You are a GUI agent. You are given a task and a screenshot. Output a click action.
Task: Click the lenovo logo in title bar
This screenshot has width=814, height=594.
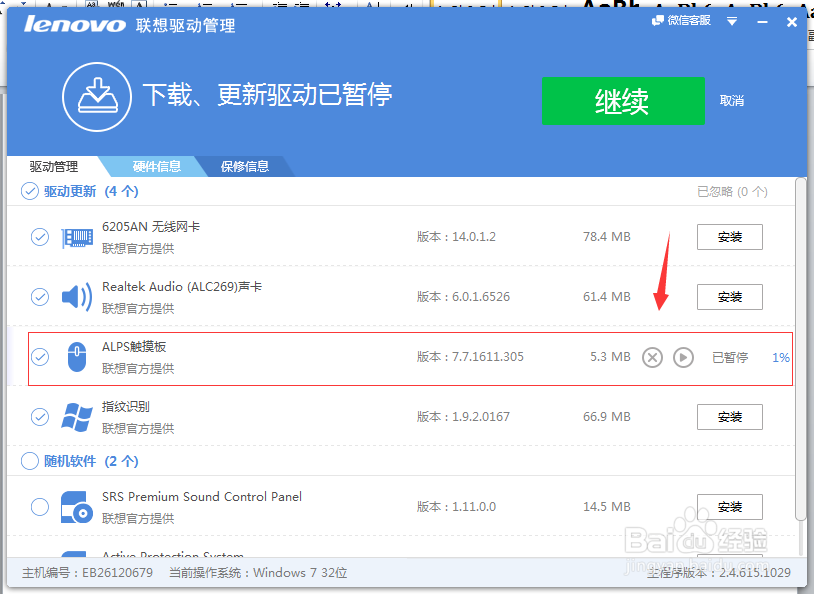[75, 24]
